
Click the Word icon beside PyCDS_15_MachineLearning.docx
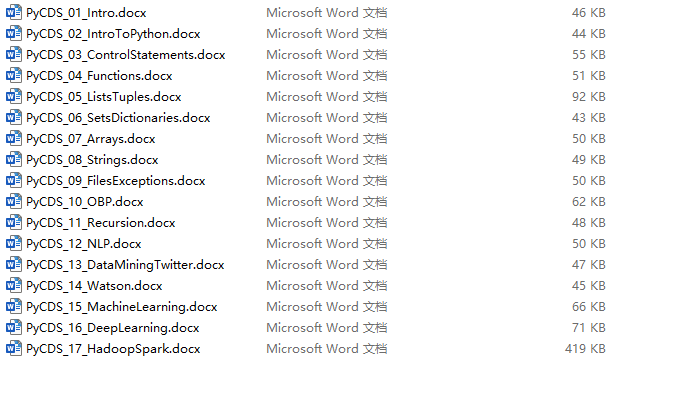pos(13,306)
